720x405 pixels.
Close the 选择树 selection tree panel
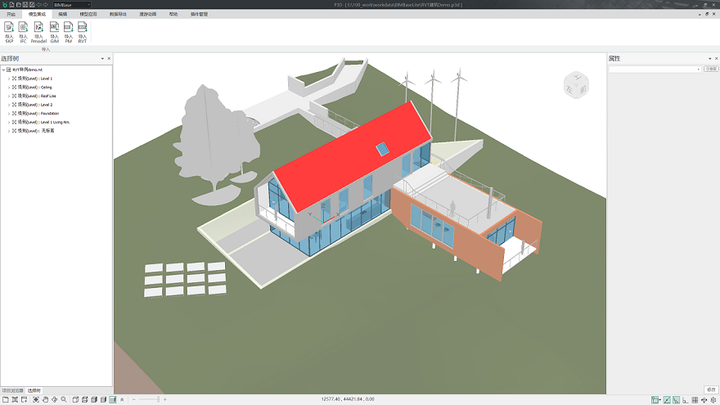[109, 58]
